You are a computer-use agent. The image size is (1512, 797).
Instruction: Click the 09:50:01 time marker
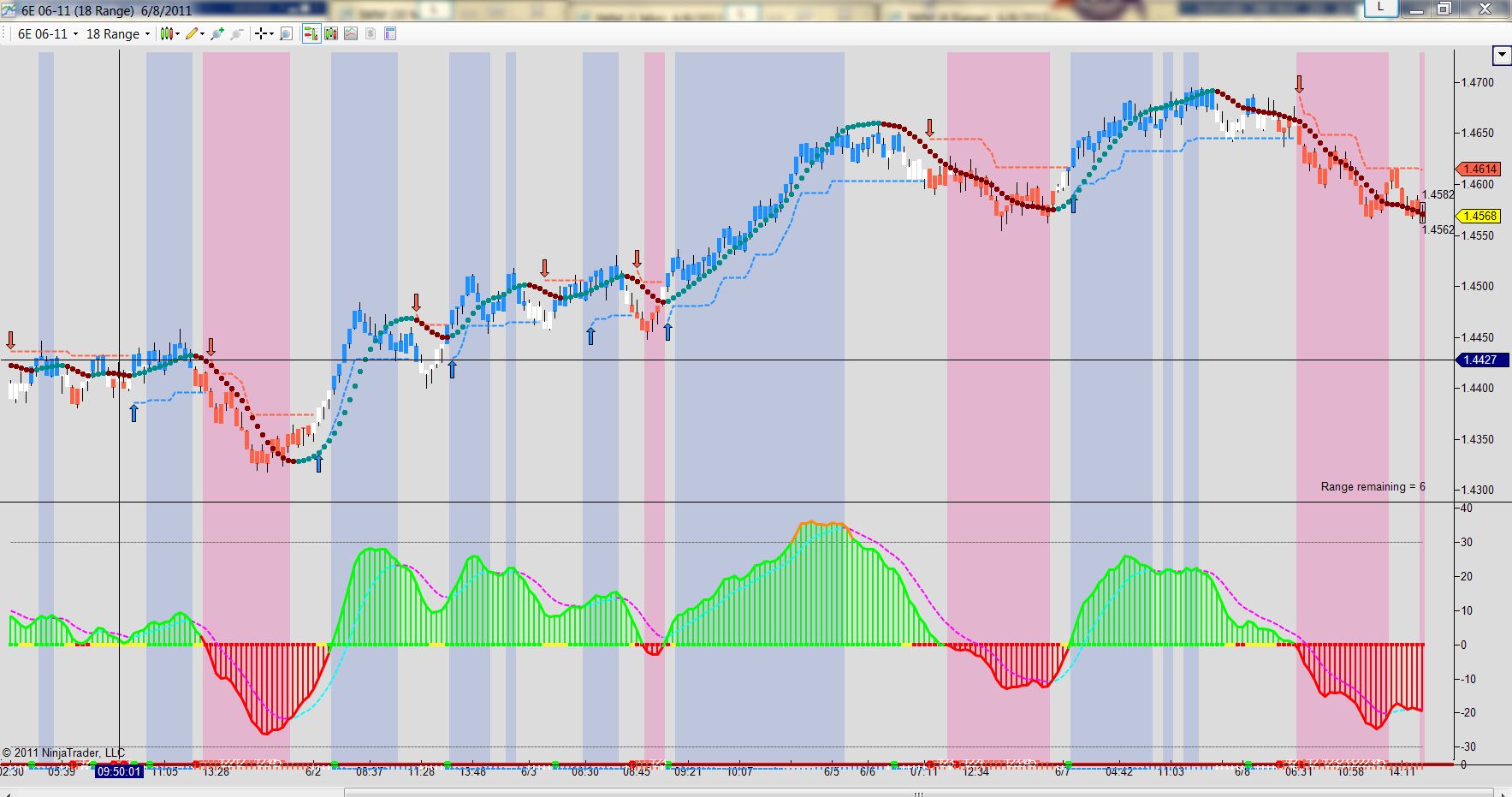[x=118, y=771]
